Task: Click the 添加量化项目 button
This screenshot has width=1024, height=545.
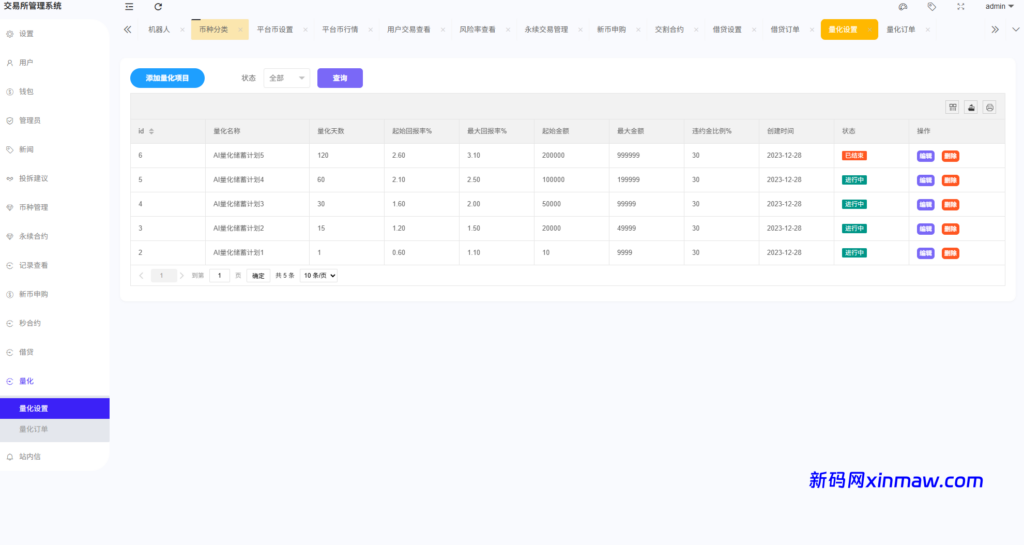Action: click(167, 78)
